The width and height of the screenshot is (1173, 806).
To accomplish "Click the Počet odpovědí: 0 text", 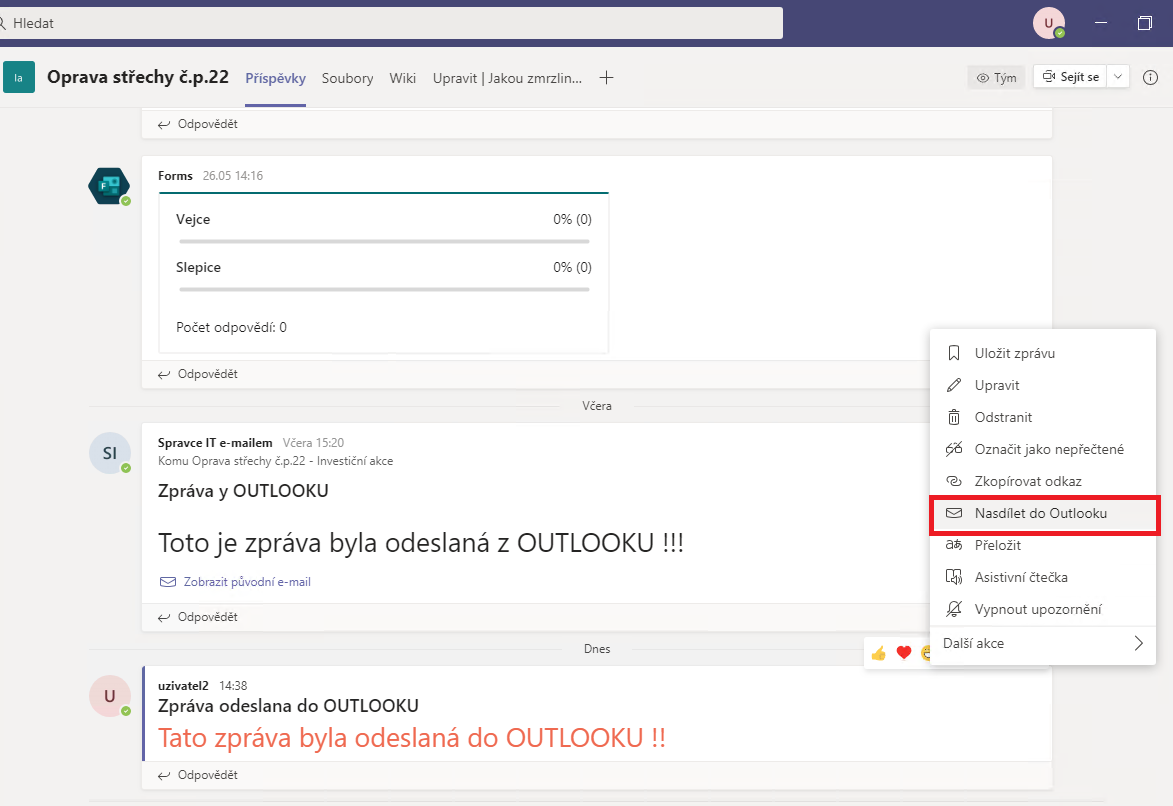I will [x=231, y=327].
